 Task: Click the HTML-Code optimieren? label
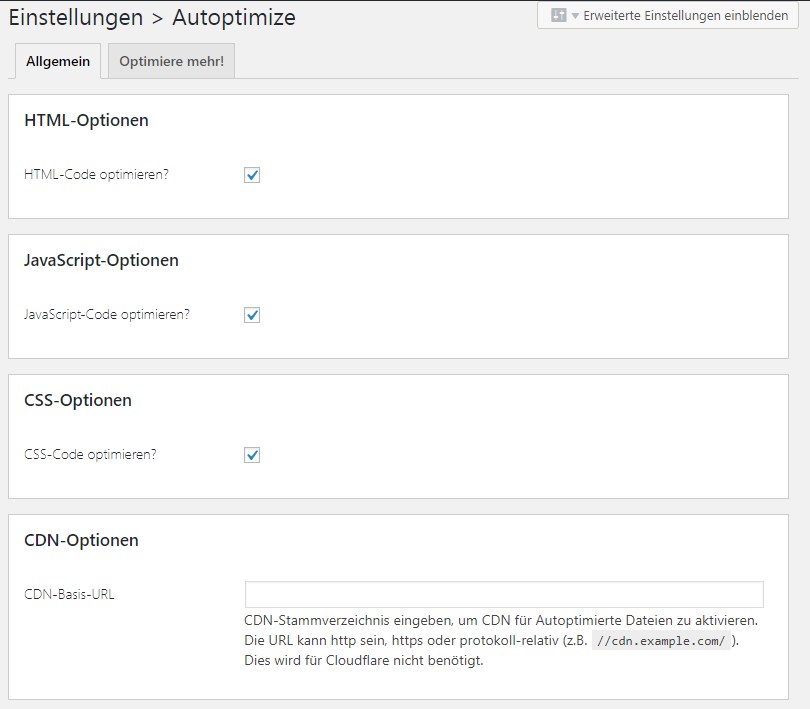97,175
